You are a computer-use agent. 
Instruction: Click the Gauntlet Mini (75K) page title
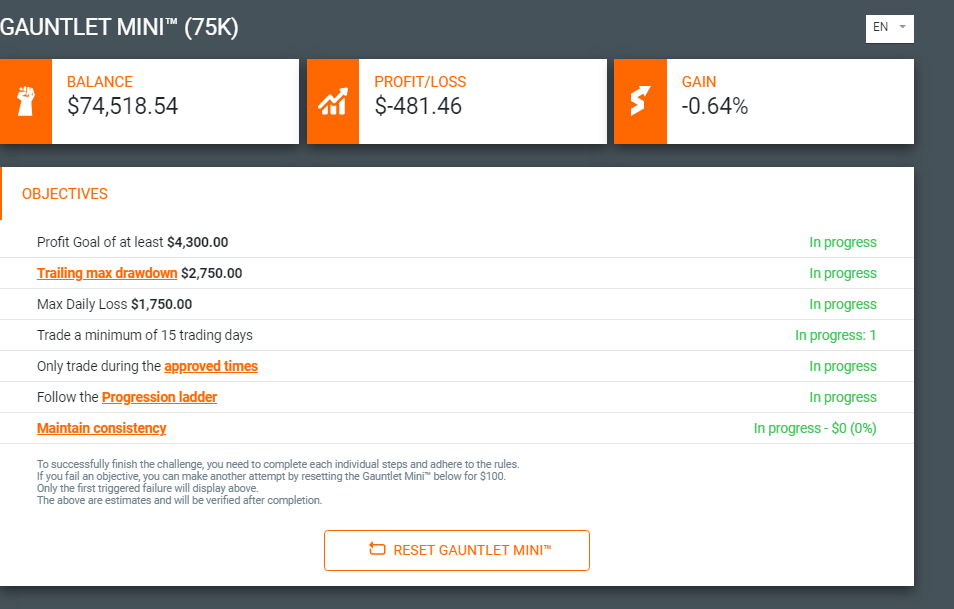tap(119, 27)
